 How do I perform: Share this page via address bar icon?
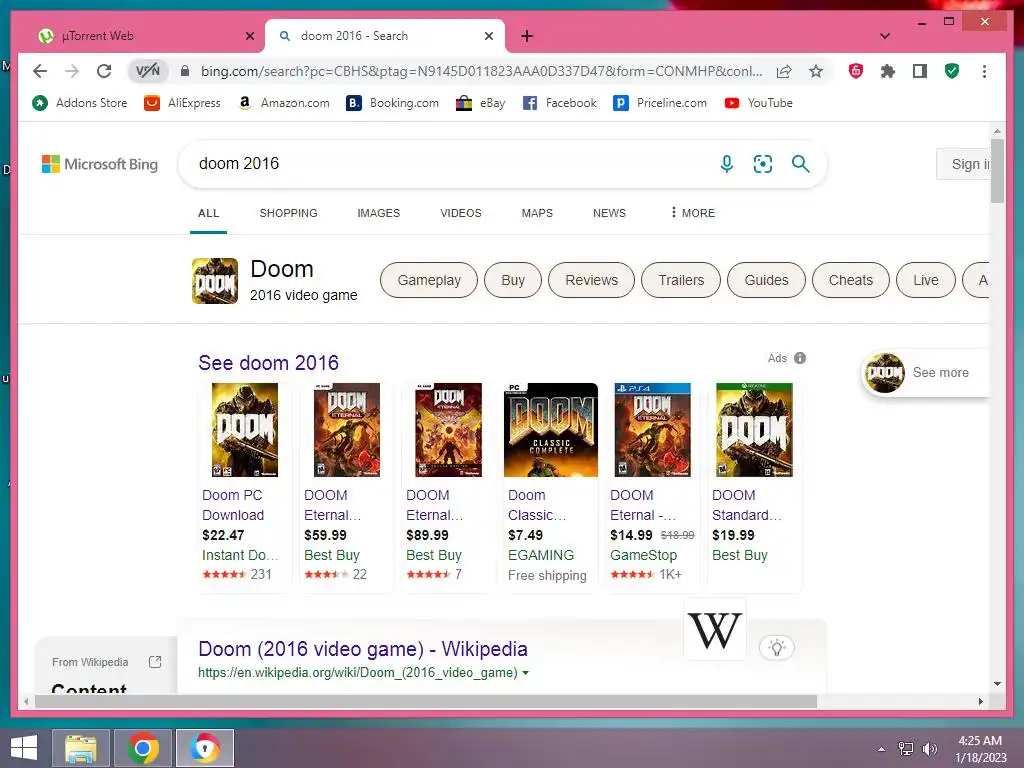point(784,71)
